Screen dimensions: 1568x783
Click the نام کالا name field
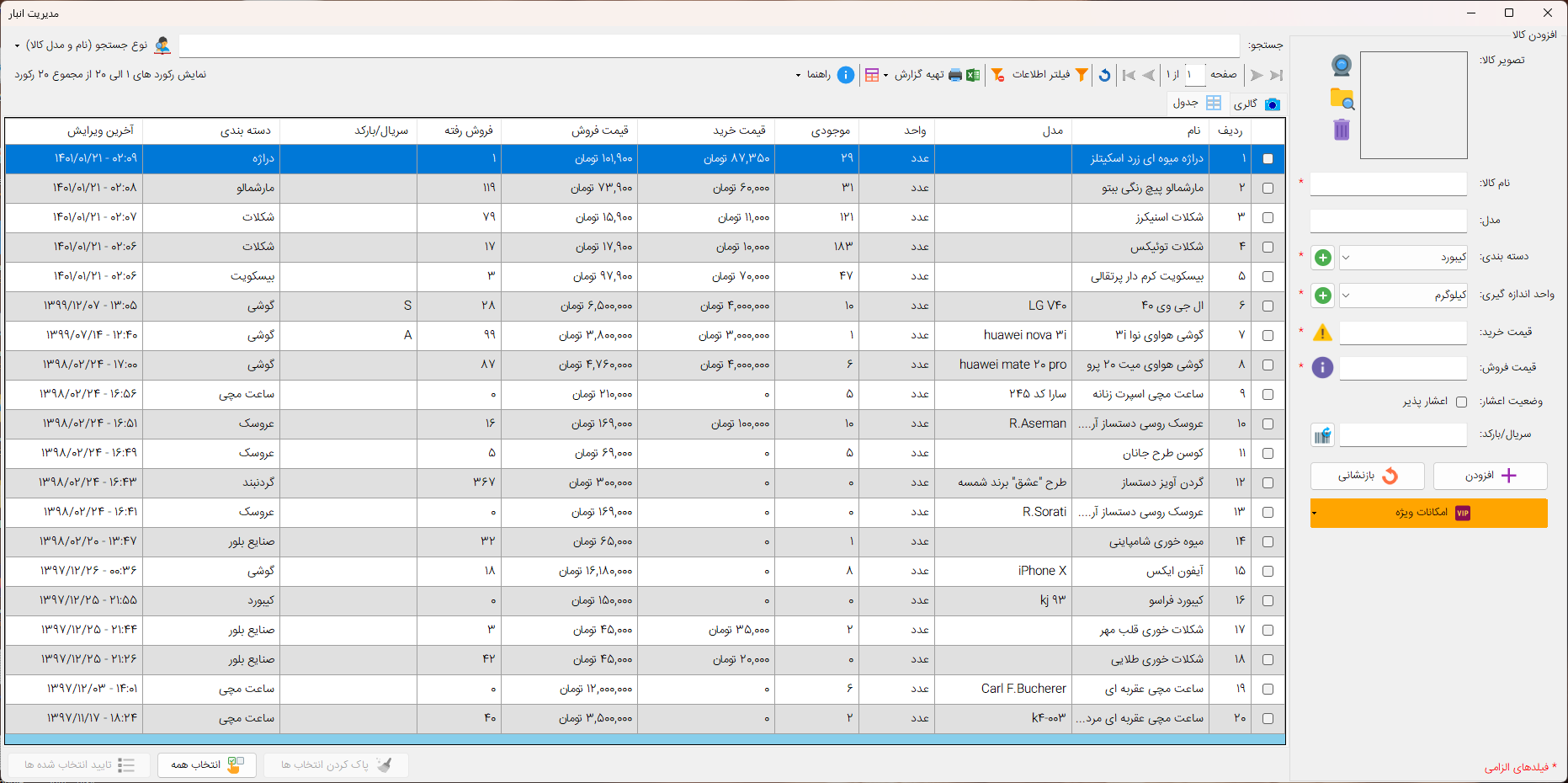pyautogui.click(x=1389, y=184)
